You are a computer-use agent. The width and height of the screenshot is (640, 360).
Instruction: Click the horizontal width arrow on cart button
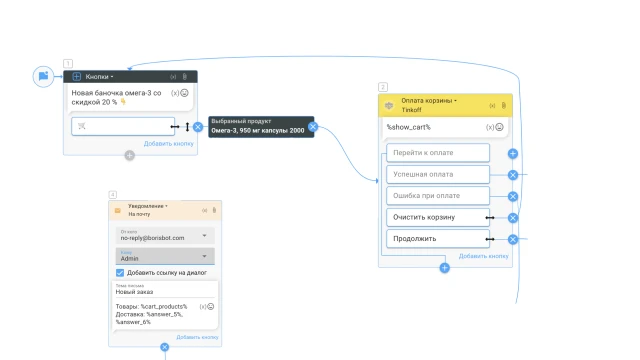175,127
